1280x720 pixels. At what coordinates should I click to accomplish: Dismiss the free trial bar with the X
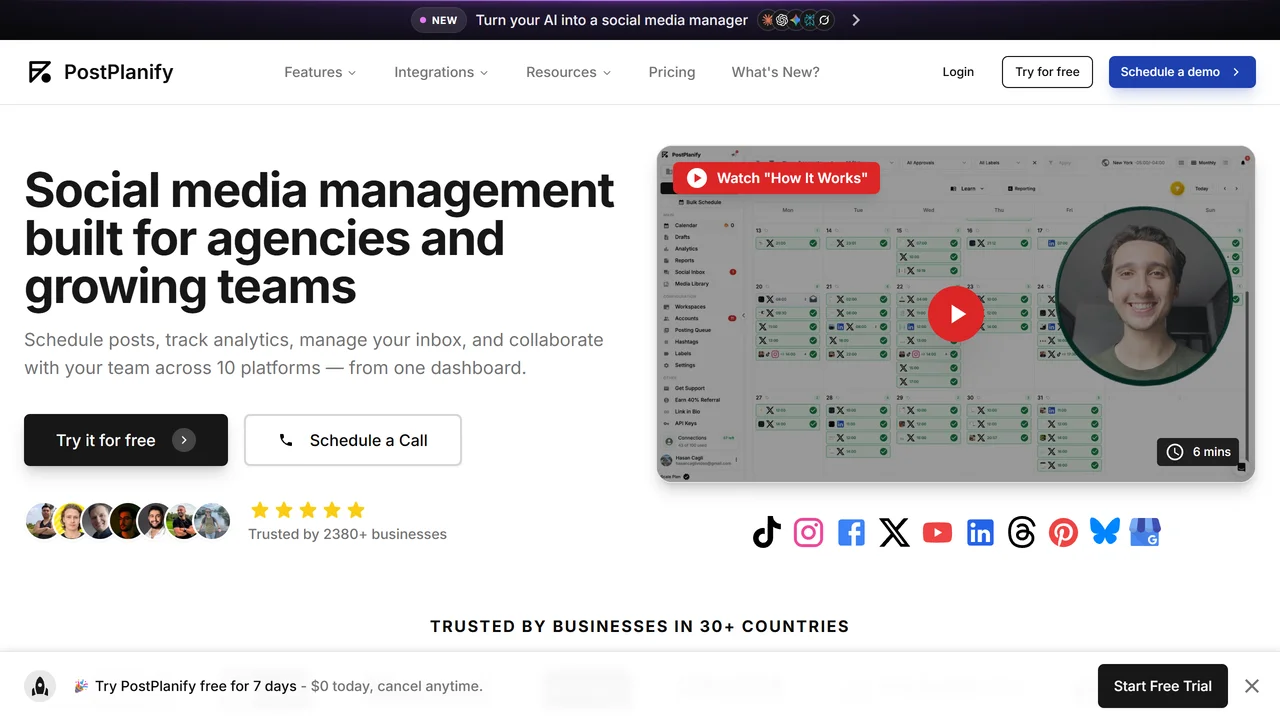click(1252, 686)
